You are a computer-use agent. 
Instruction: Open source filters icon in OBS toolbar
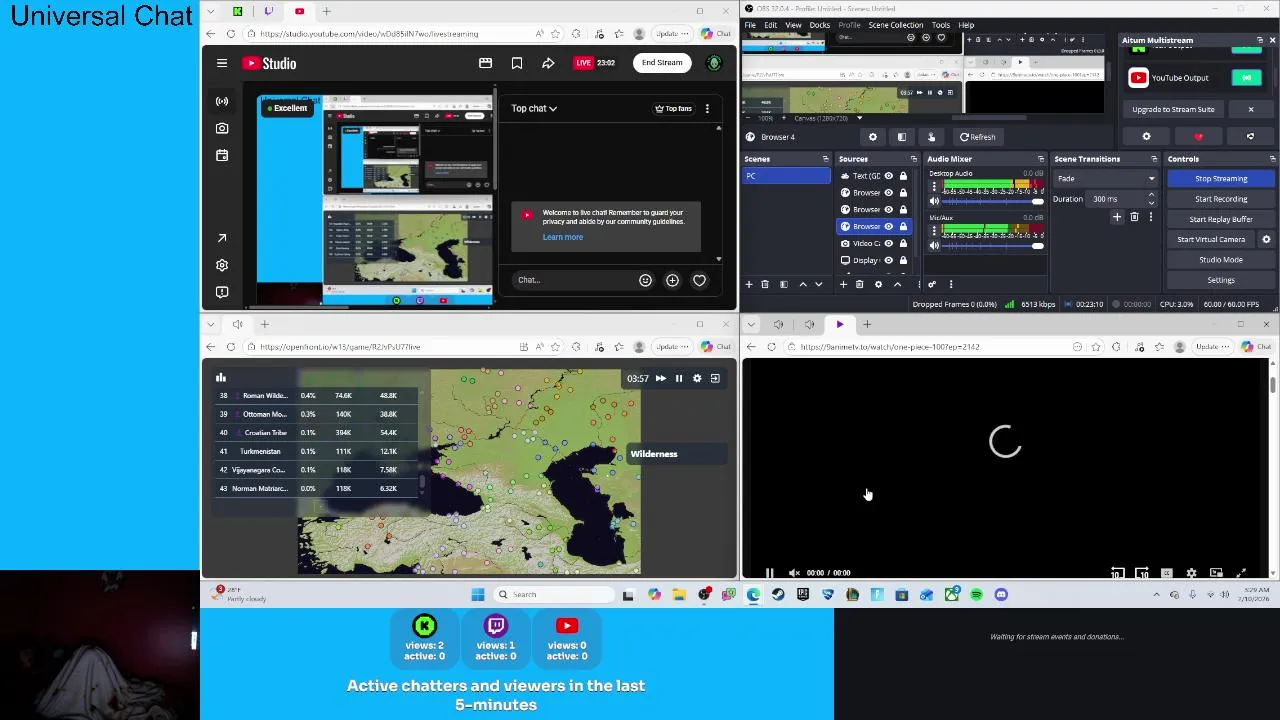click(x=901, y=137)
